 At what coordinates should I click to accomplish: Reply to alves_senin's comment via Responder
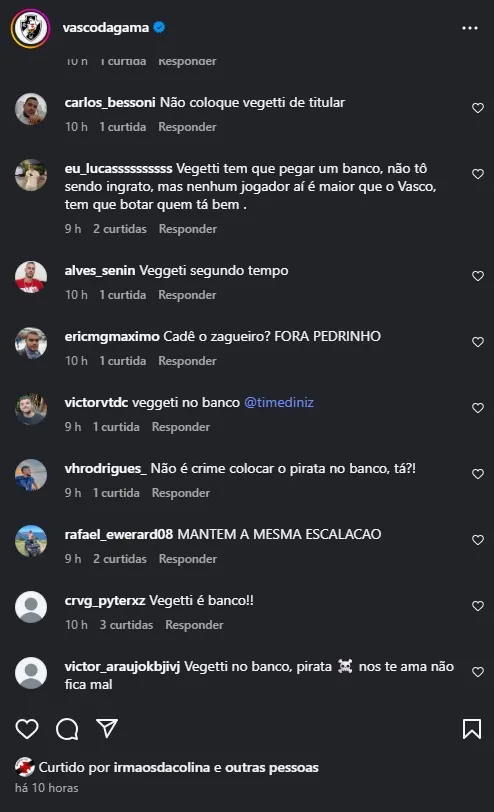187,295
